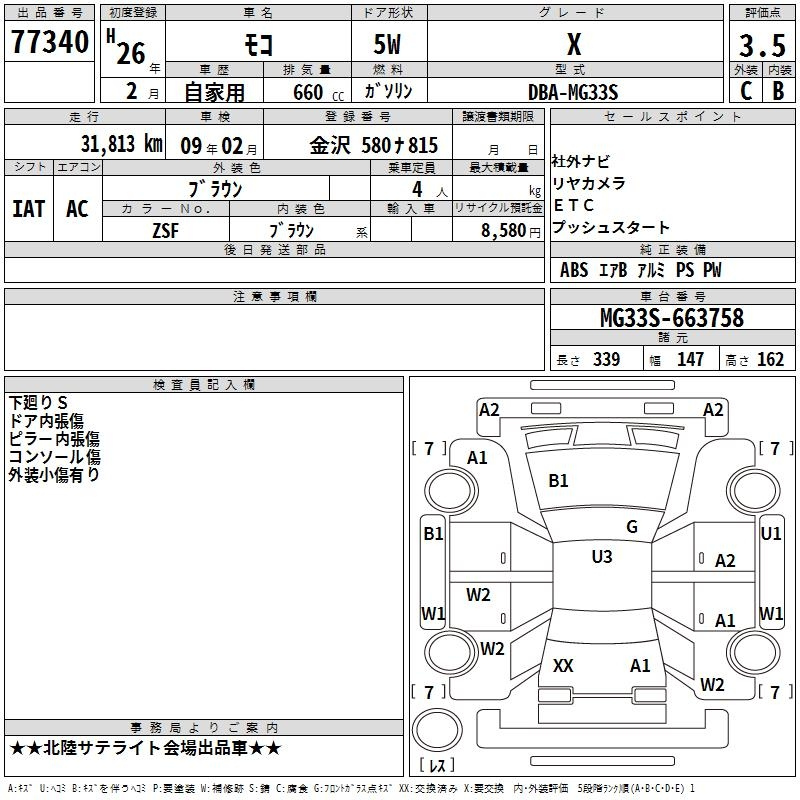This screenshot has height=800, width=800.
Task: Select chassis number MG33S-663758
Action: [672, 317]
